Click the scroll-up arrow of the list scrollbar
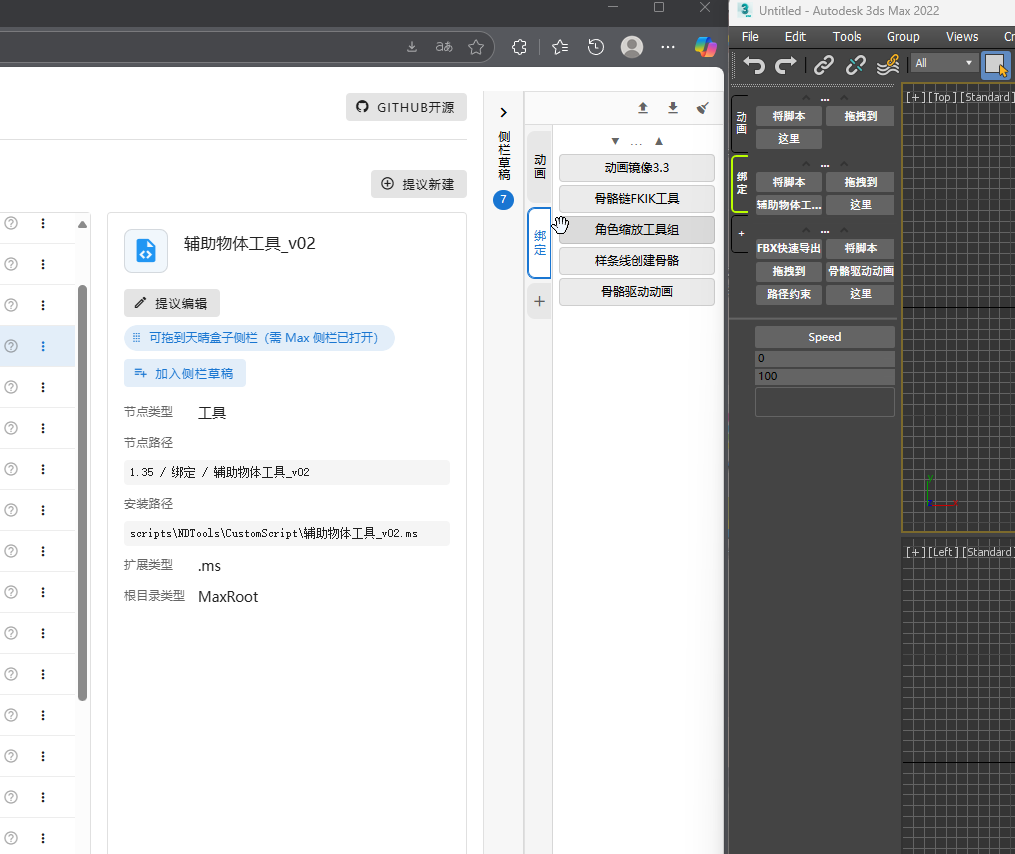Screen dimensions: 1015x854 [x=82, y=225]
